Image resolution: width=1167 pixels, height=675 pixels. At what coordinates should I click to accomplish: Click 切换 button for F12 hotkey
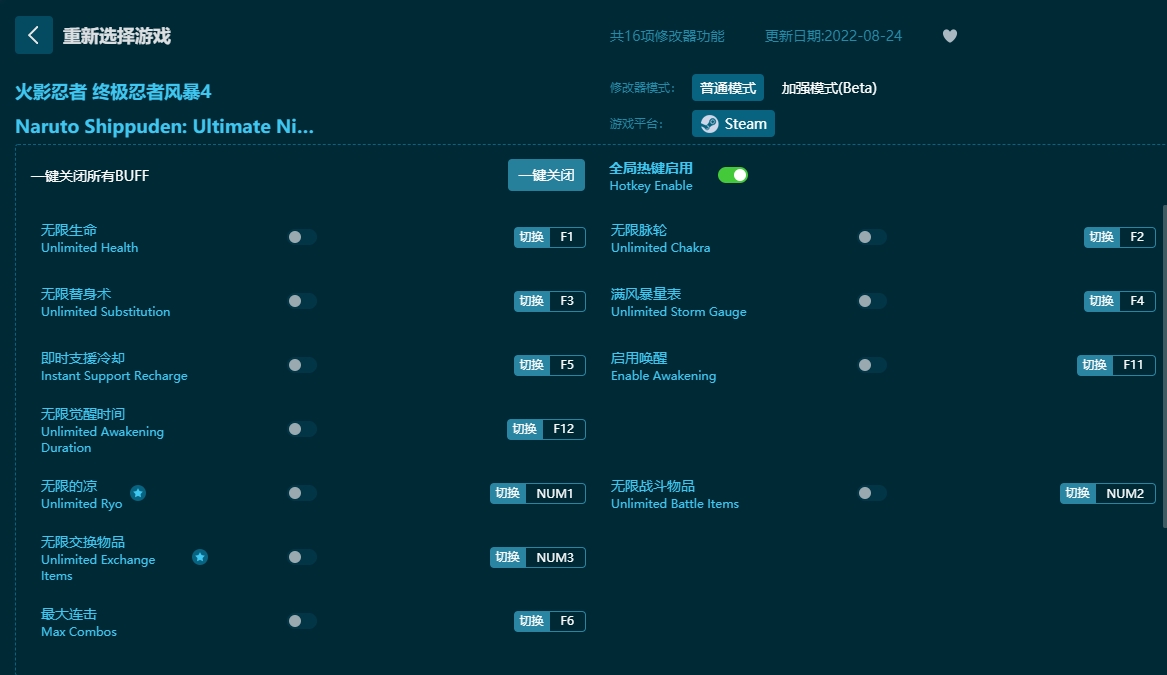click(525, 429)
